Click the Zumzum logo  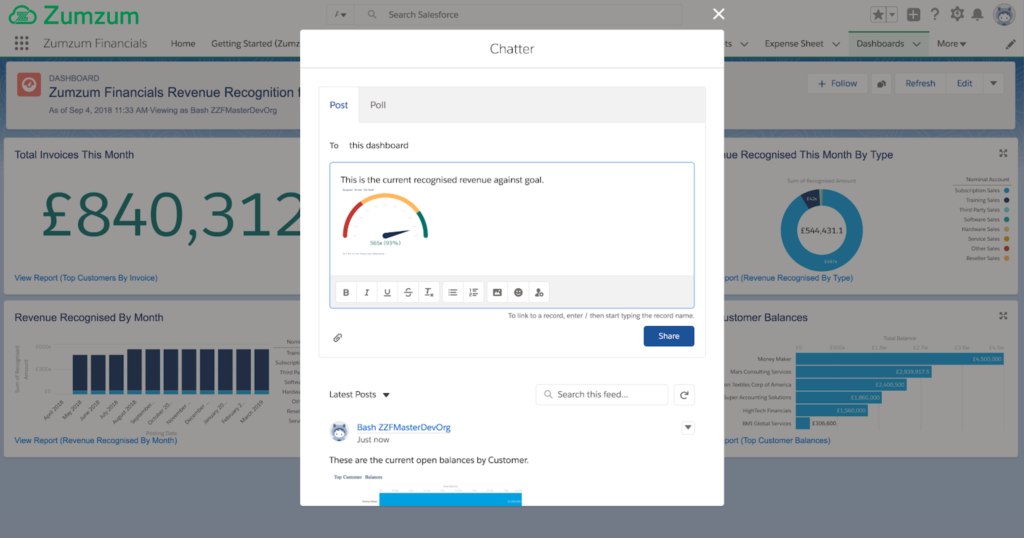coord(74,15)
